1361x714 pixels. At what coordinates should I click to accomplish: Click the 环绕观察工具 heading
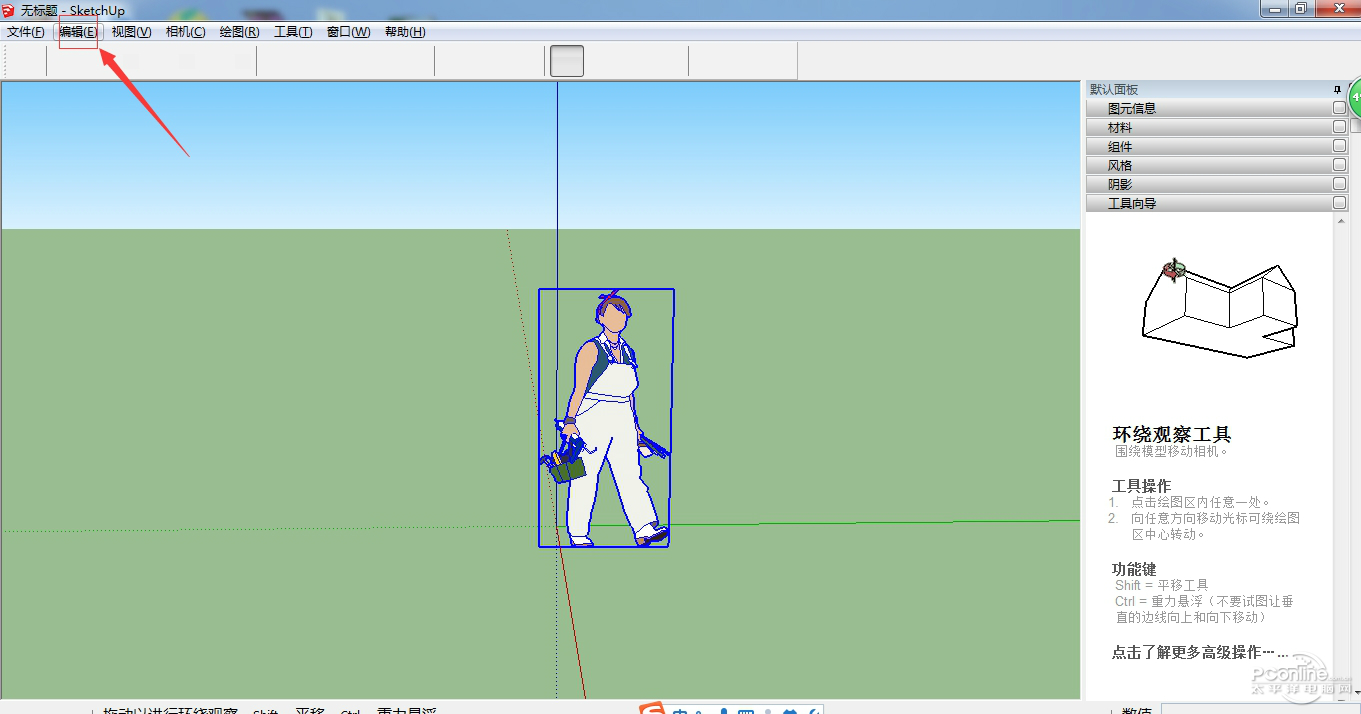[x=1172, y=434]
